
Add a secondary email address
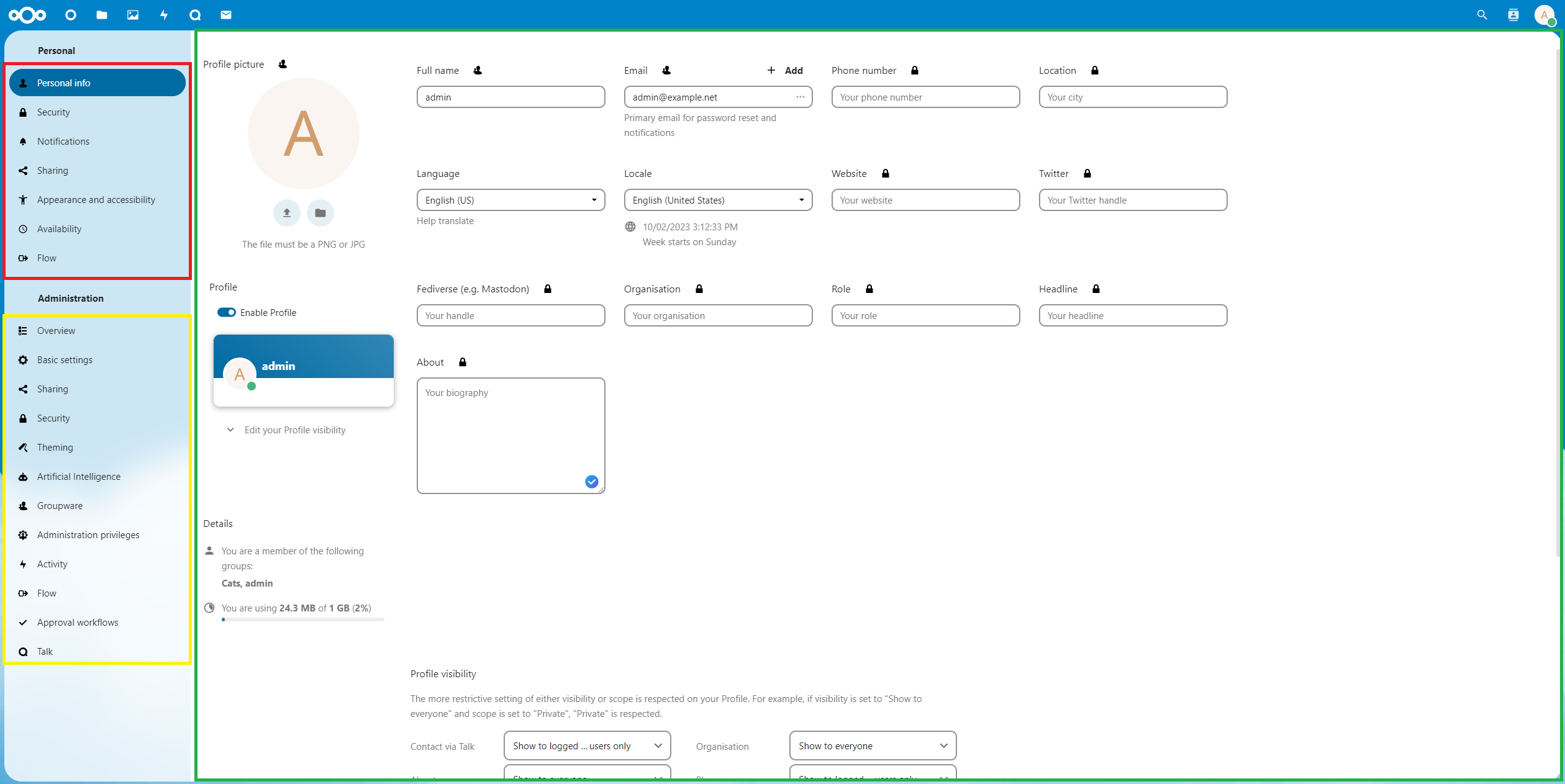click(x=785, y=70)
